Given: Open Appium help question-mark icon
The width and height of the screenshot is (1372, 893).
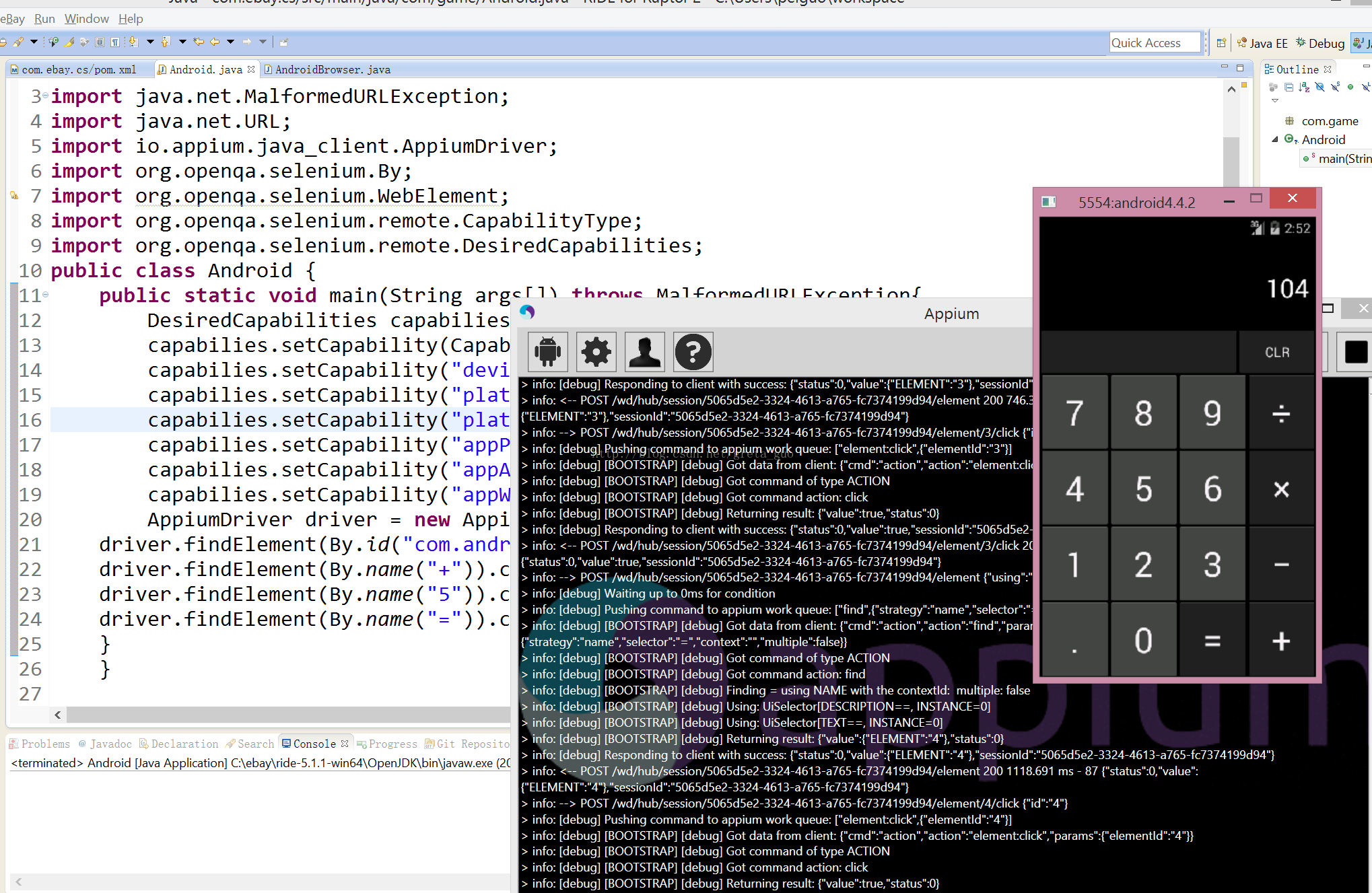Looking at the screenshot, I should click(x=693, y=351).
